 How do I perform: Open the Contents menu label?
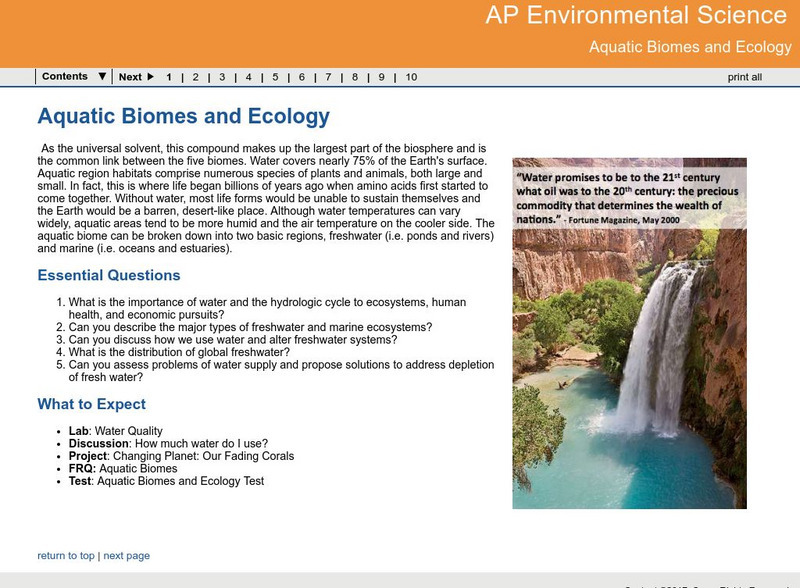tap(65, 76)
